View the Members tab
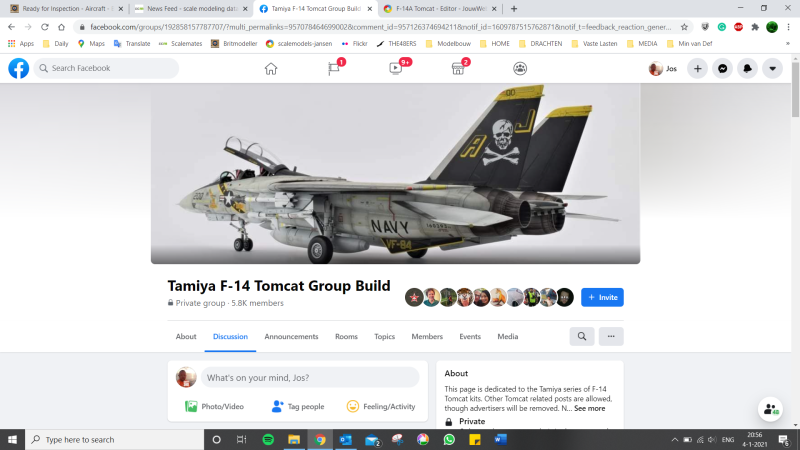Viewport: 800px width, 450px height. click(x=427, y=336)
